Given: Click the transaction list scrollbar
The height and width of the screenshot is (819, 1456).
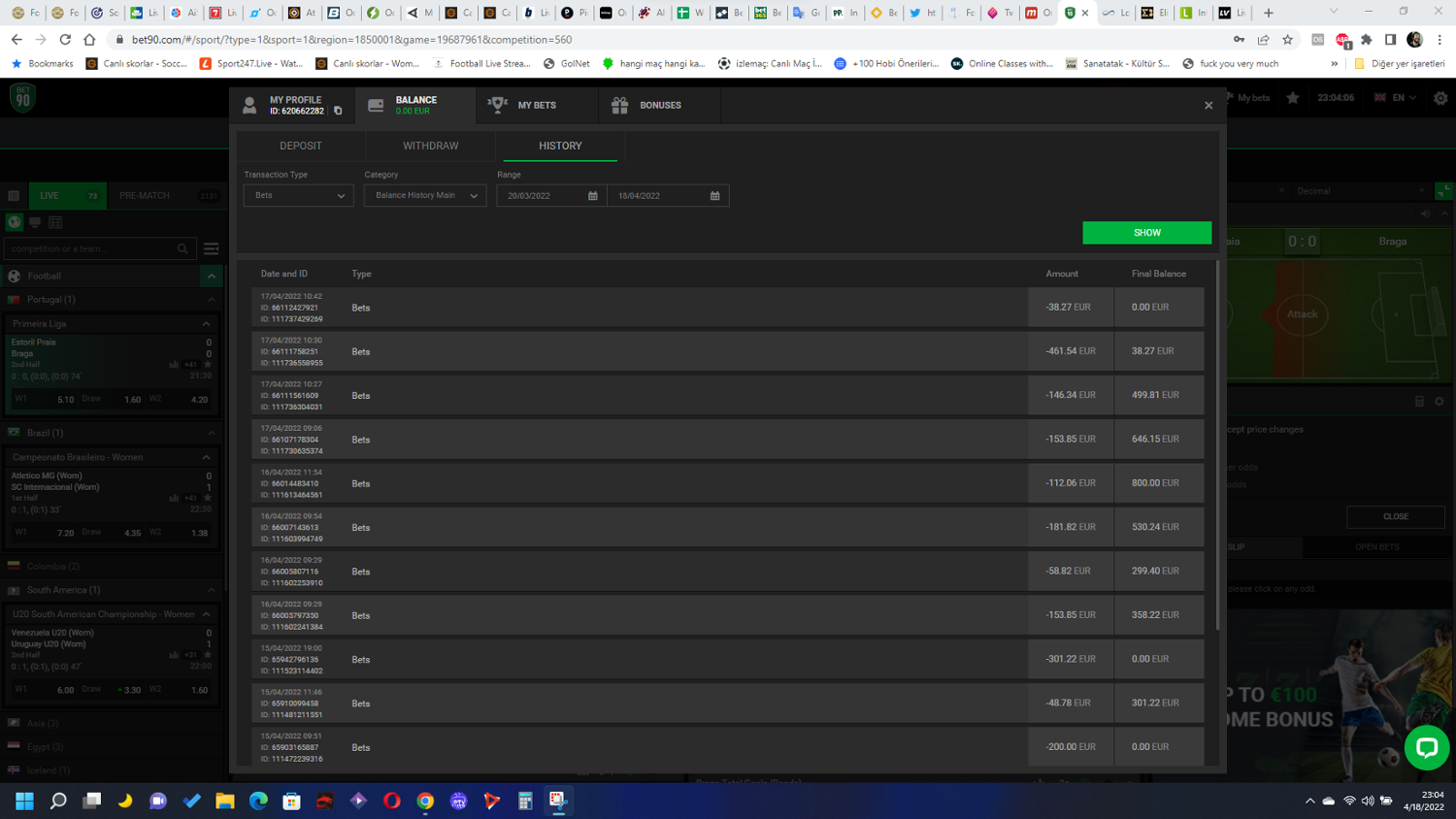Looking at the screenshot, I should 1217,437.
